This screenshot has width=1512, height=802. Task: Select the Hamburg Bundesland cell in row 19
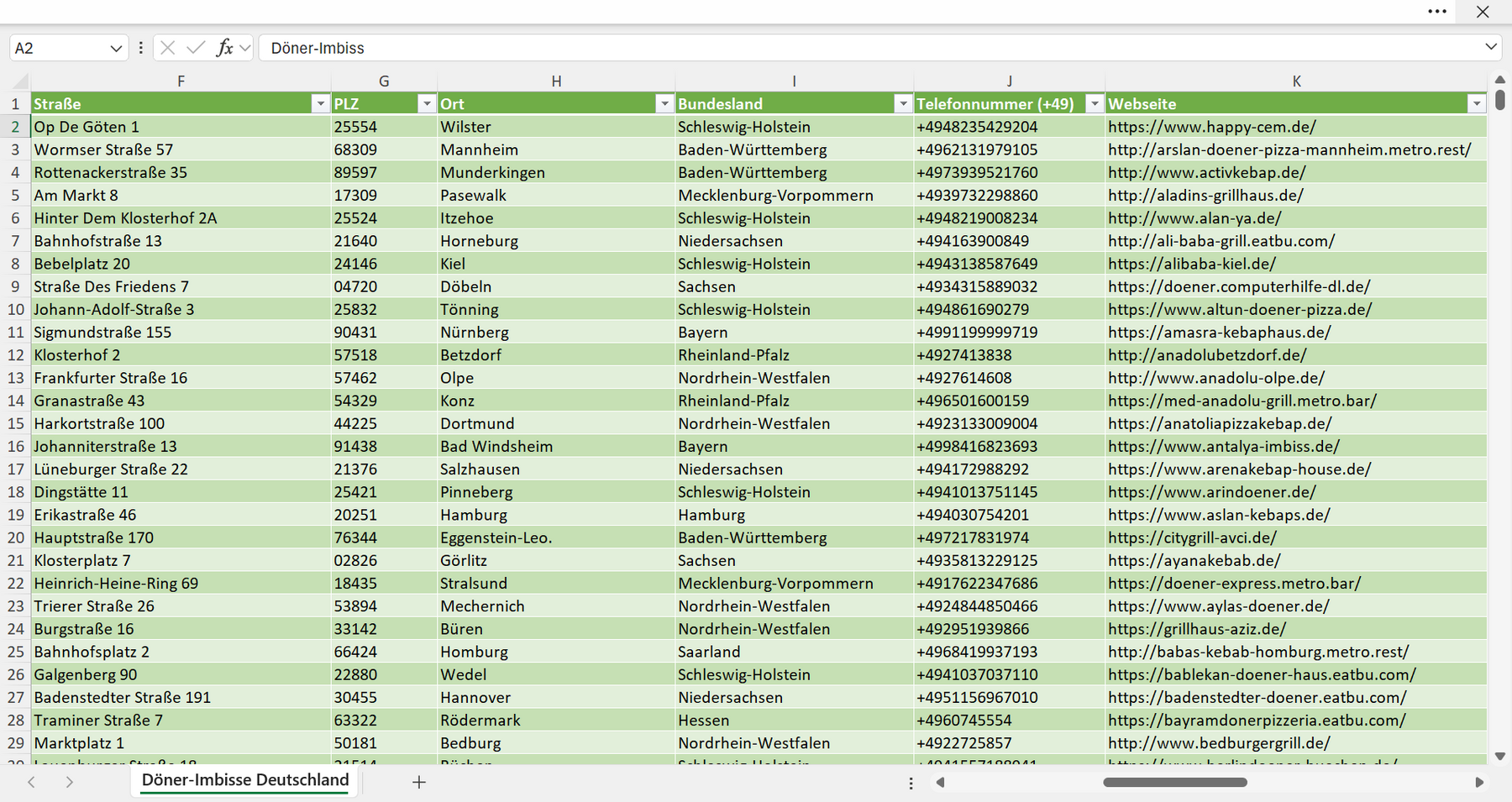point(794,515)
